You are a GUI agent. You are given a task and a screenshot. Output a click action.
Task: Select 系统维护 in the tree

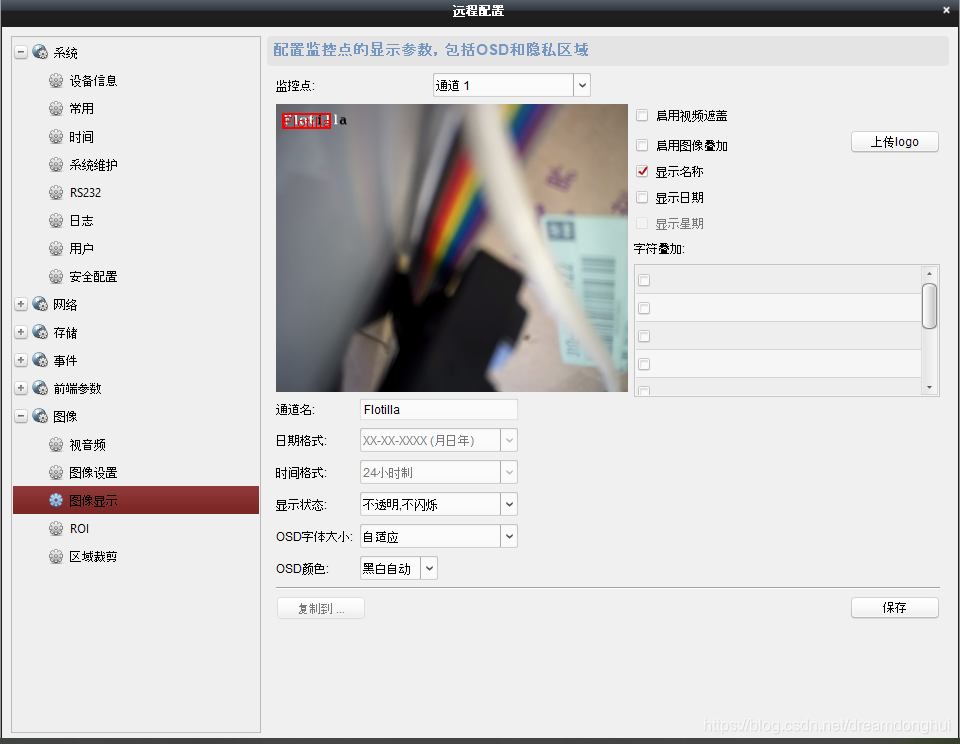click(x=93, y=165)
